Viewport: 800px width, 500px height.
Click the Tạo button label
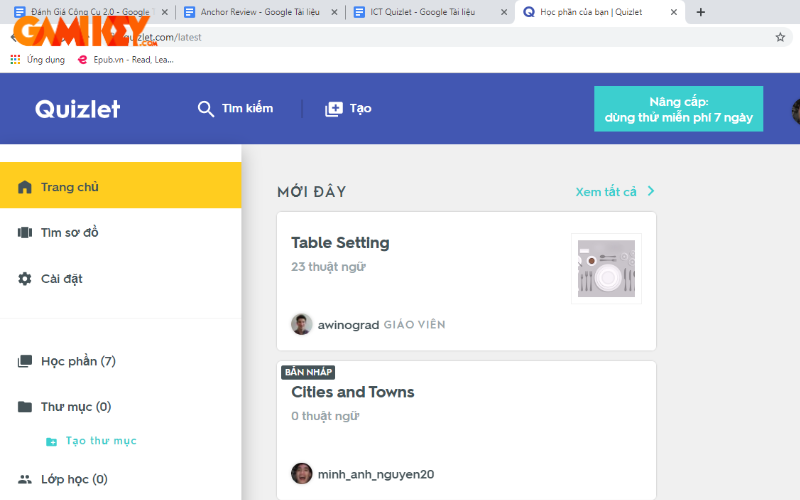pyautogui.click(x=360, y=109)
